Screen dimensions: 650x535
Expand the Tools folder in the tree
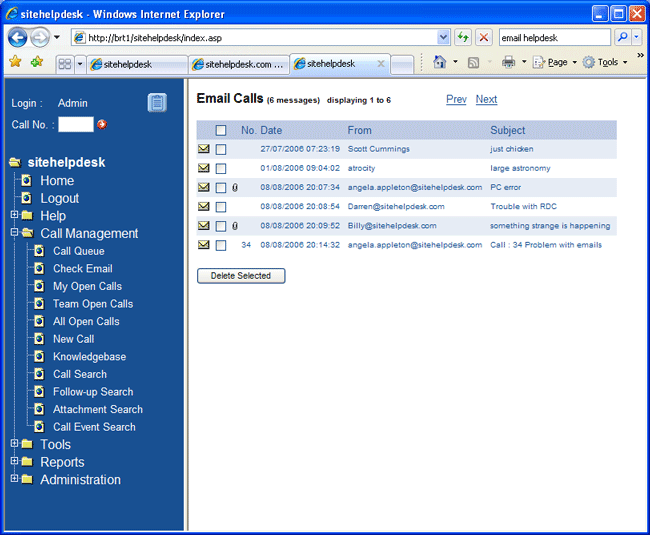[x=14, y=443]
